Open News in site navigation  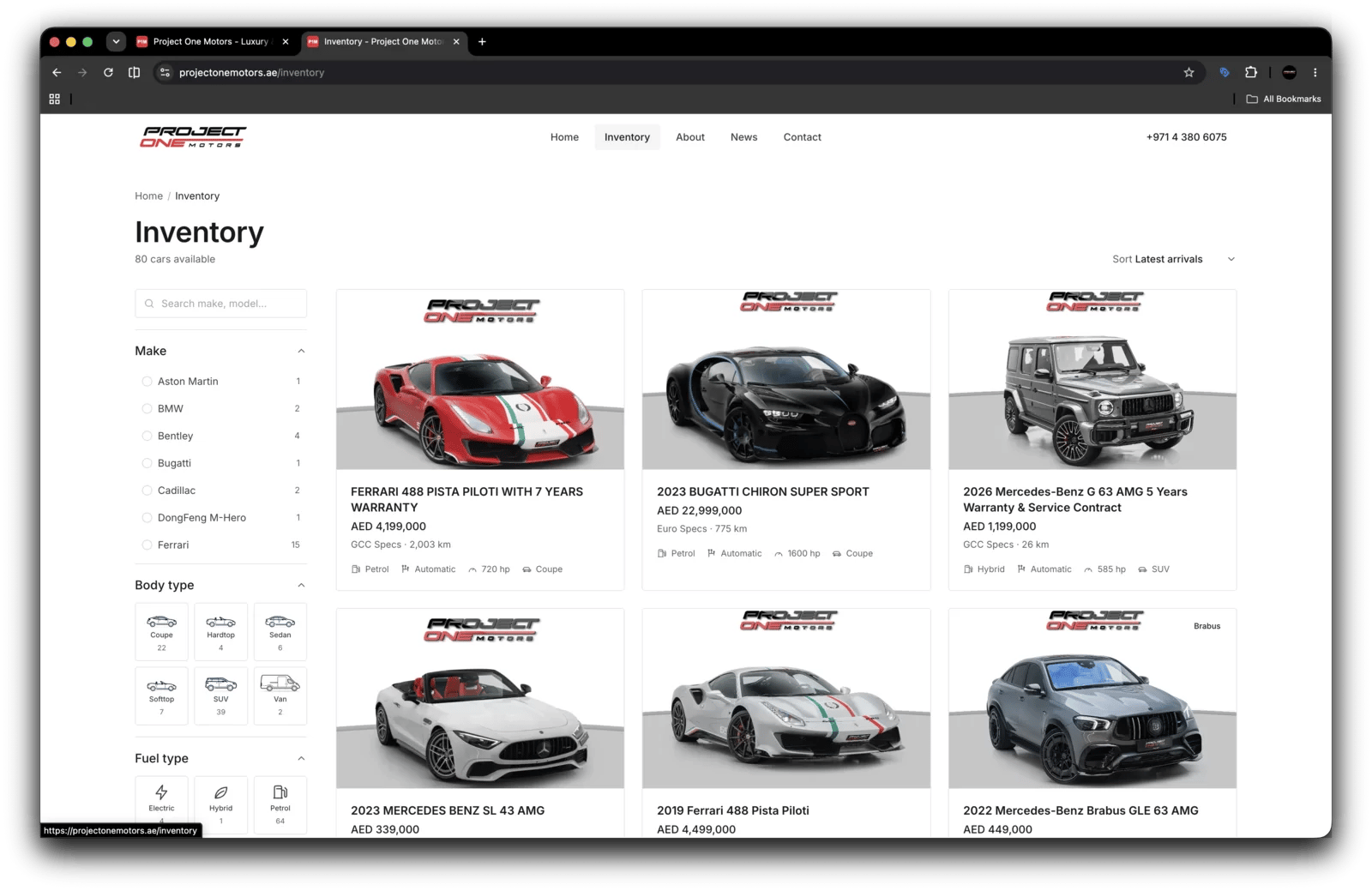click(x=743, y=137)
